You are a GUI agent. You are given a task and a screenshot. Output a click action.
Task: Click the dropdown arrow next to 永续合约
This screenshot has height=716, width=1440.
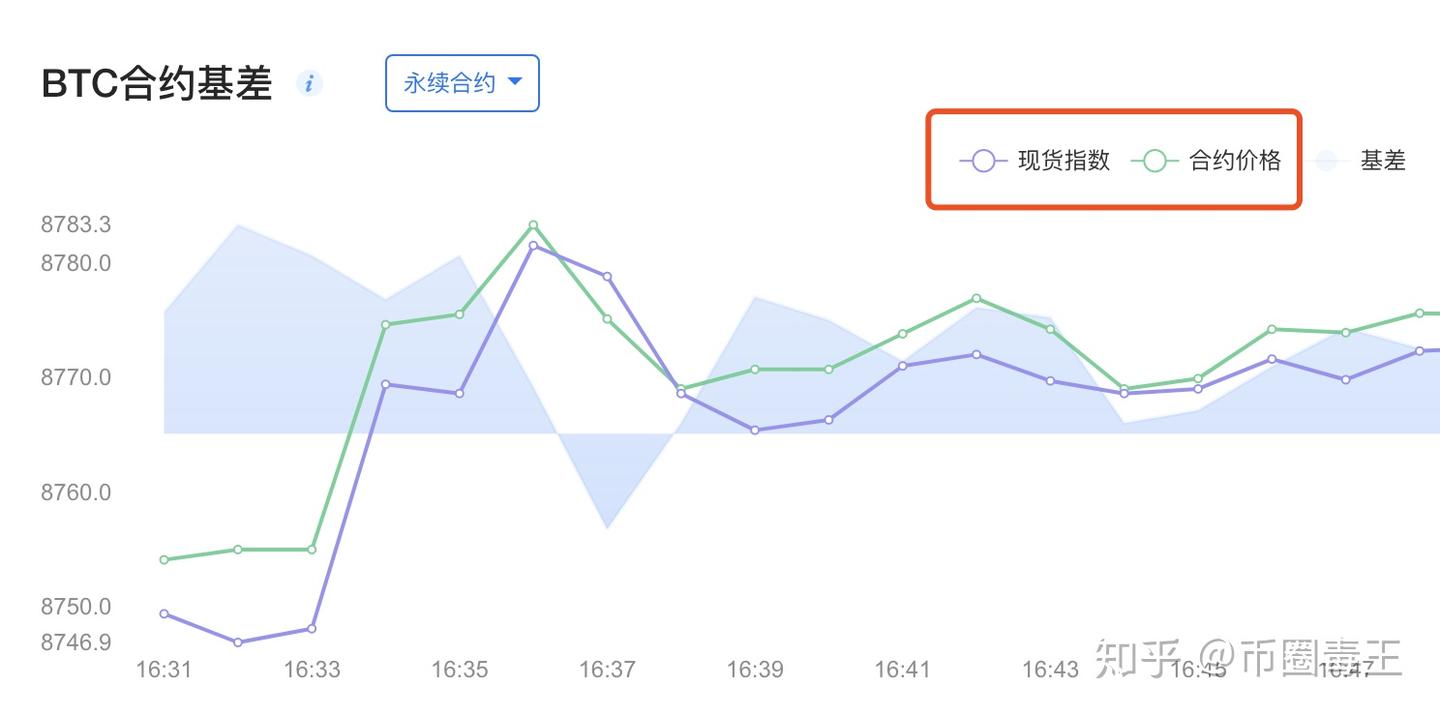(x=517, y=84)
